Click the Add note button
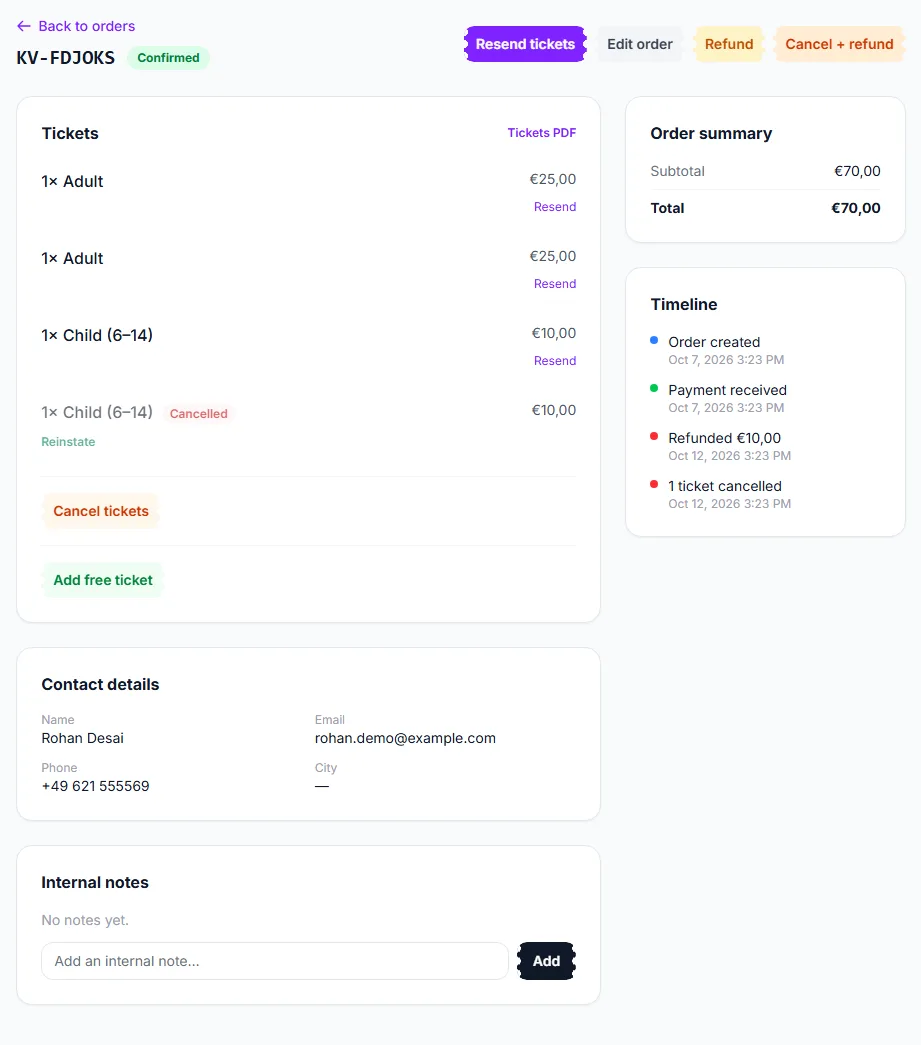921x1045 pixels. pos(546,961)
